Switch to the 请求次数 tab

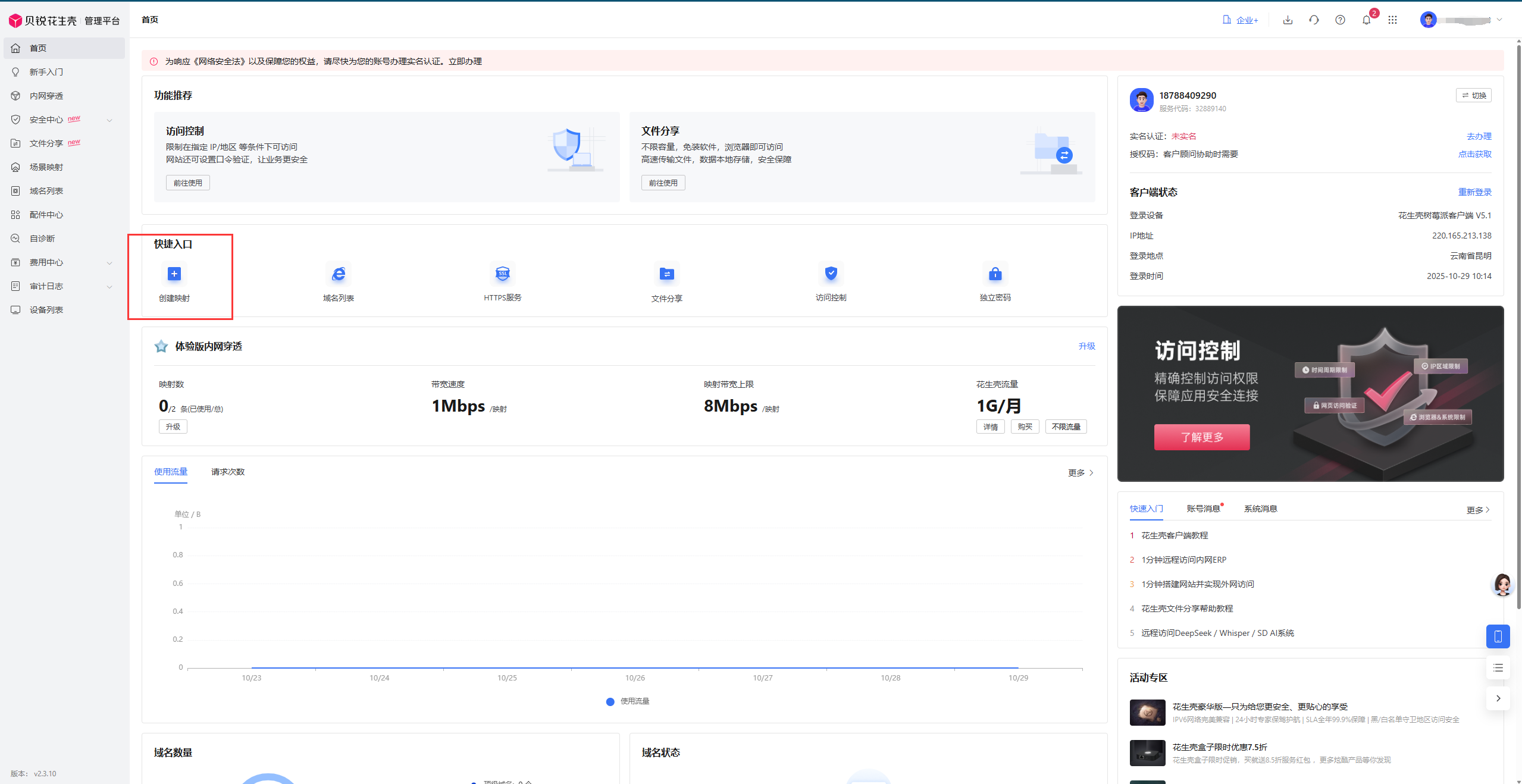coord(227,472)
